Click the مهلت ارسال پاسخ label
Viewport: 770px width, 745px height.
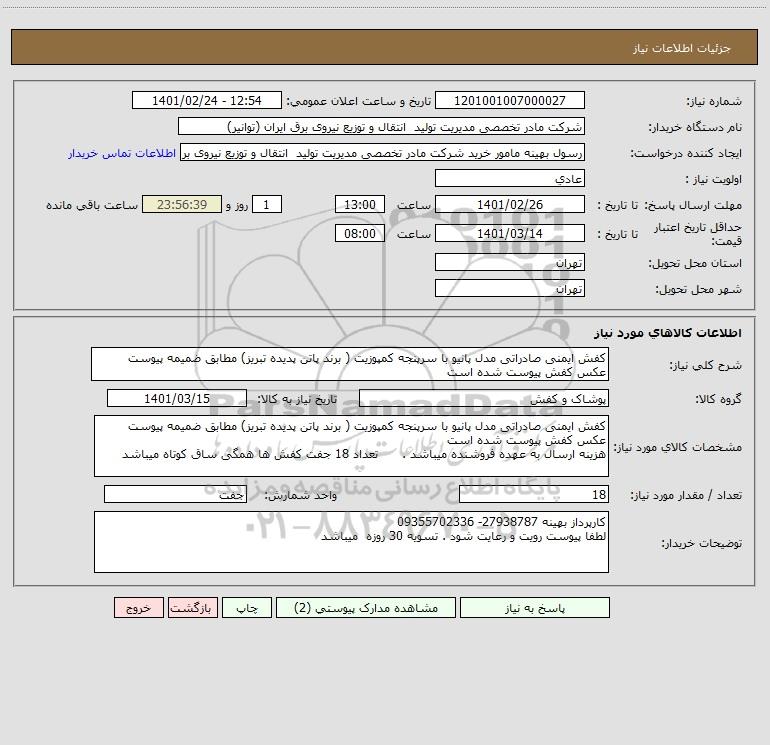pyautogui.click(x=693, y=205)
